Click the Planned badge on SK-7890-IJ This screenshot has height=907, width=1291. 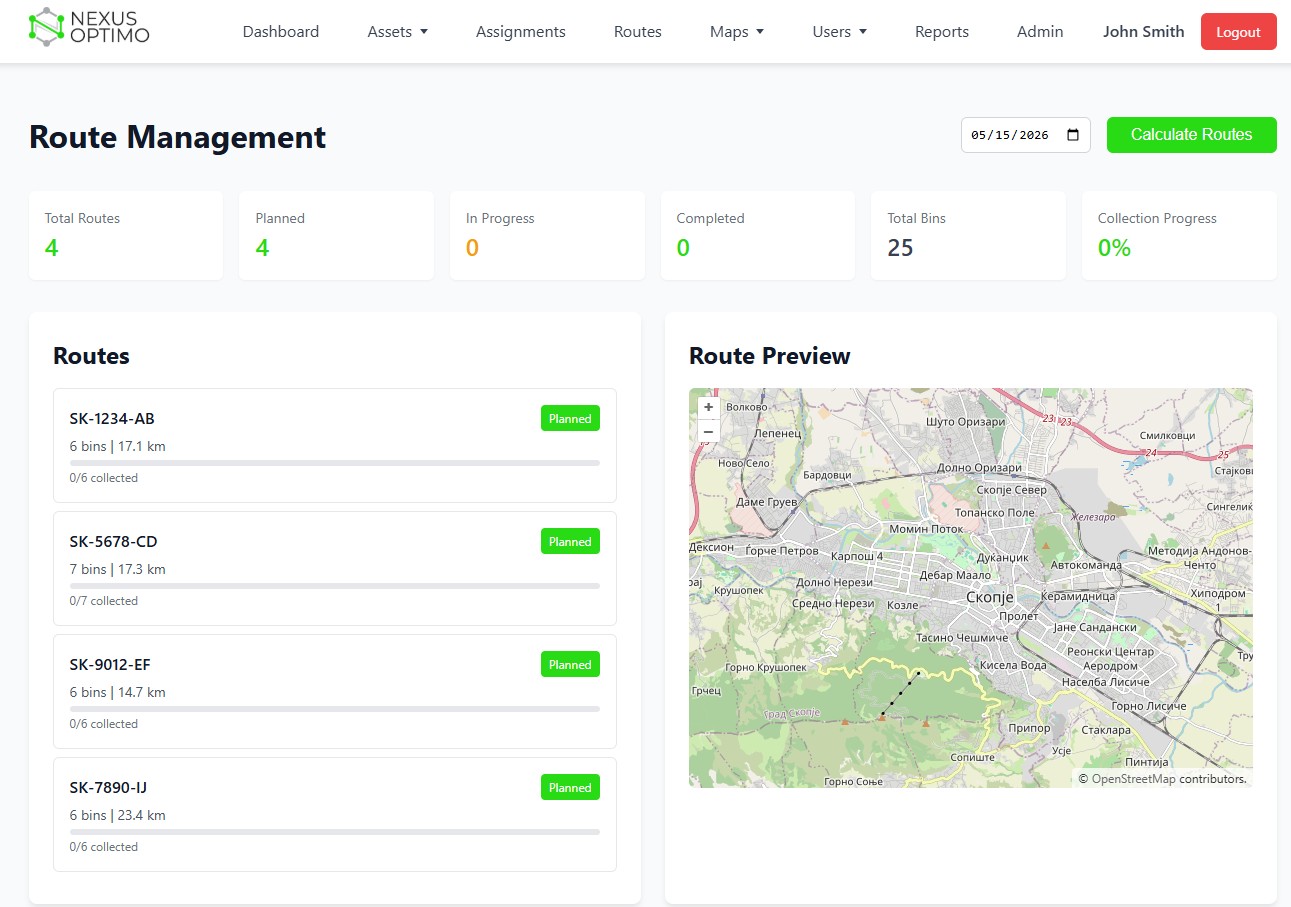[570, 788]
